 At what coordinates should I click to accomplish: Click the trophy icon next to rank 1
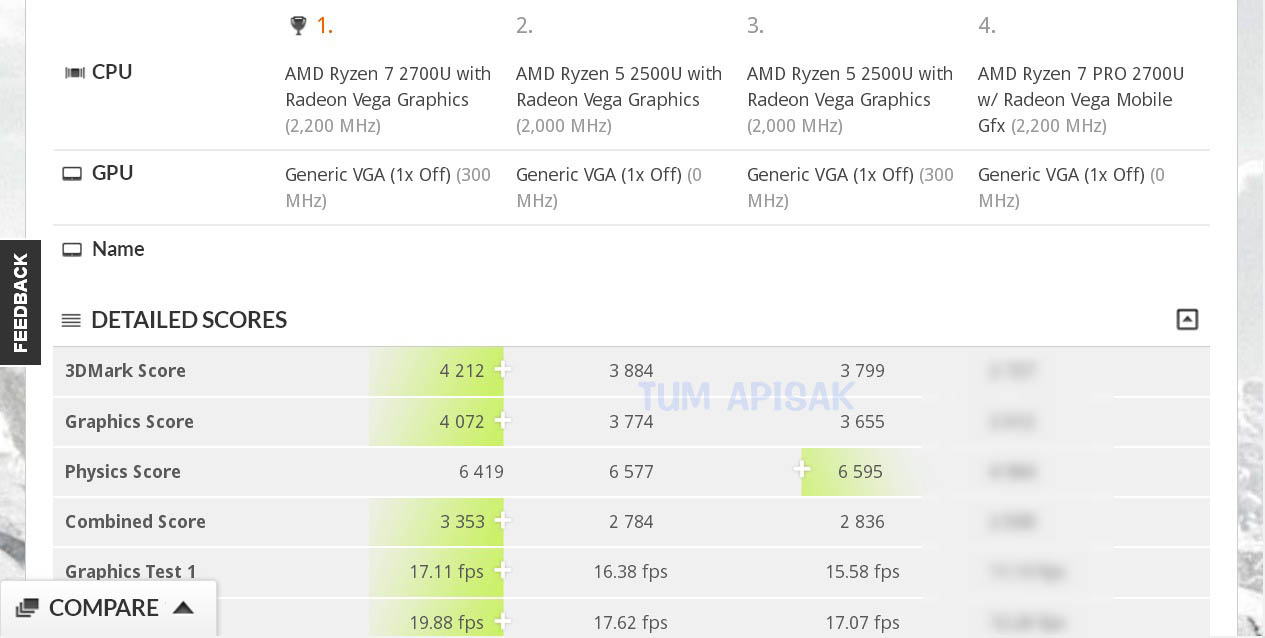(x=297, y=26)
